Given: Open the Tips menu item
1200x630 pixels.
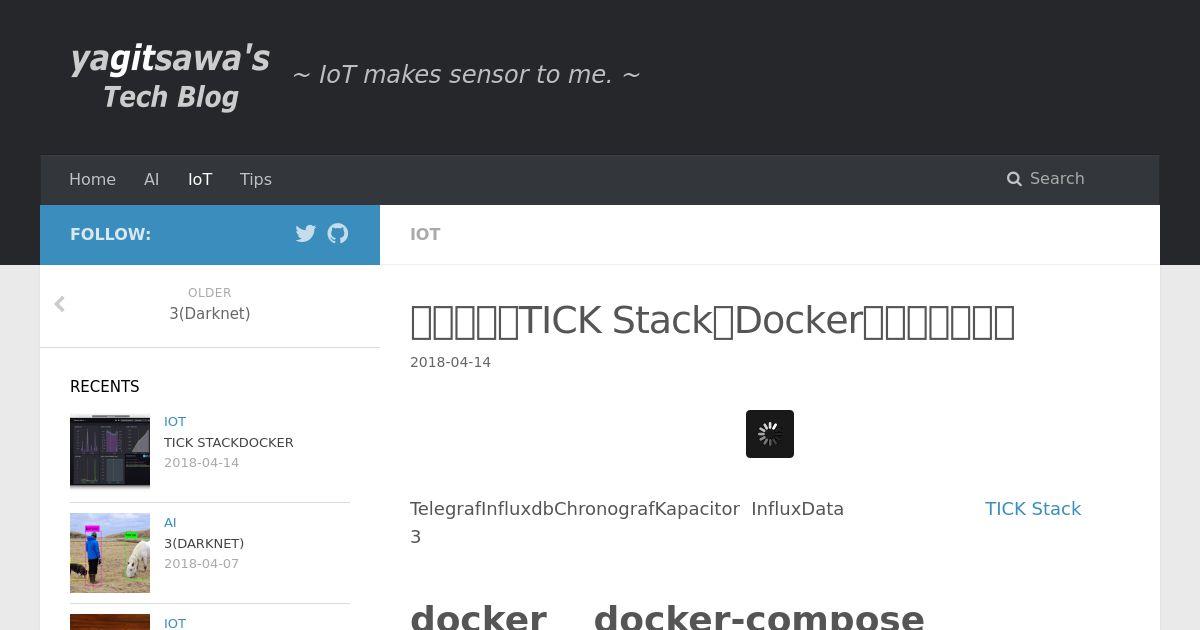Looking at the screenshot, I should 256,179.
